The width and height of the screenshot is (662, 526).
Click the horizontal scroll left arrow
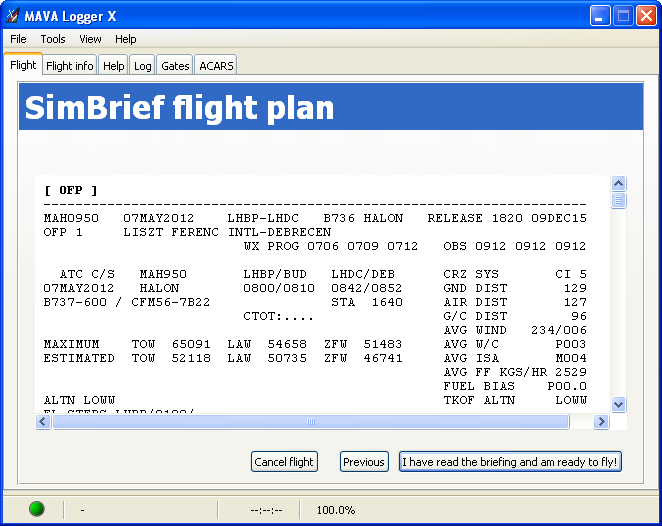tap(43, 421)
